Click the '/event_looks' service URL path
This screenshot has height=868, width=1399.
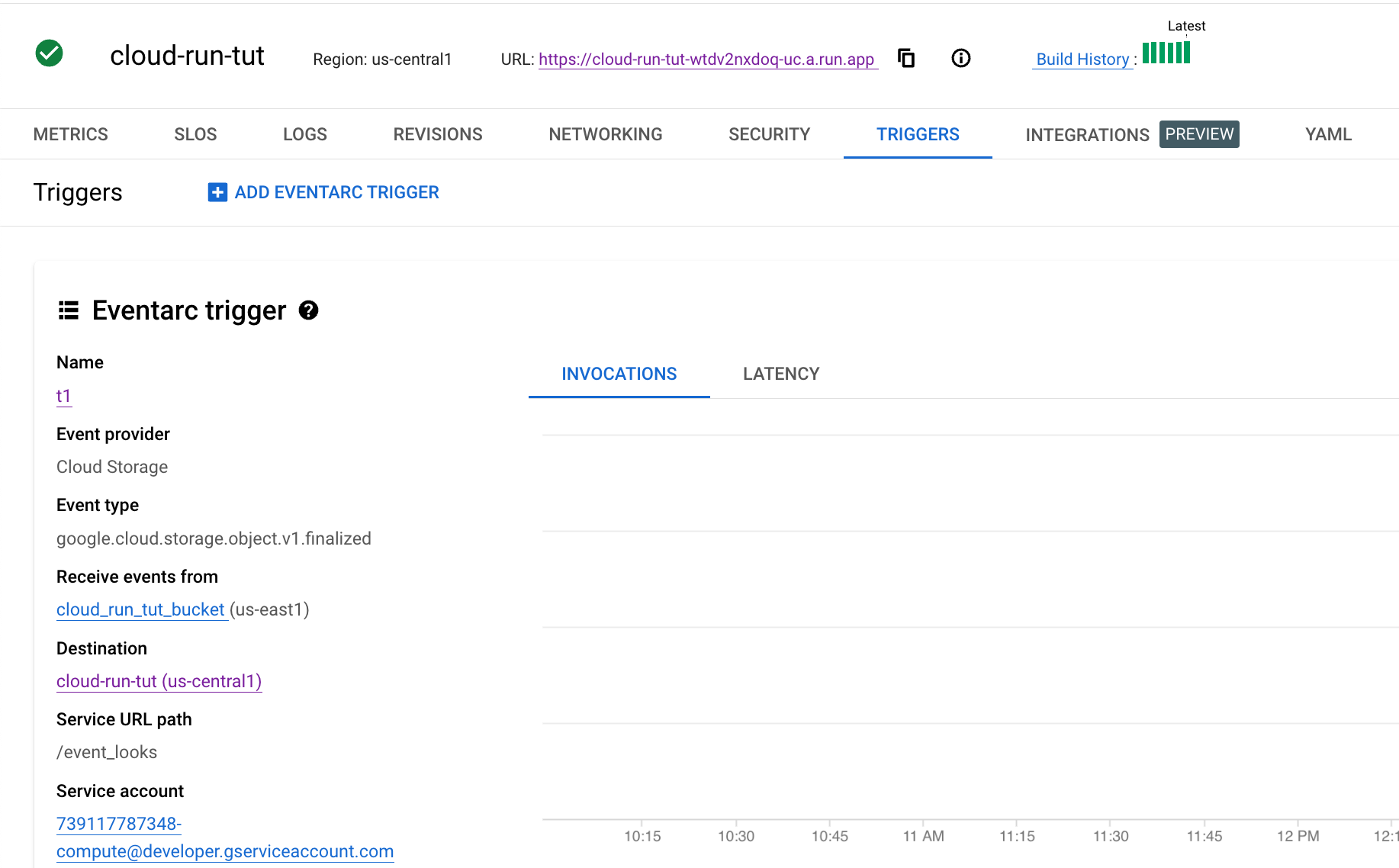click(107, 752)
